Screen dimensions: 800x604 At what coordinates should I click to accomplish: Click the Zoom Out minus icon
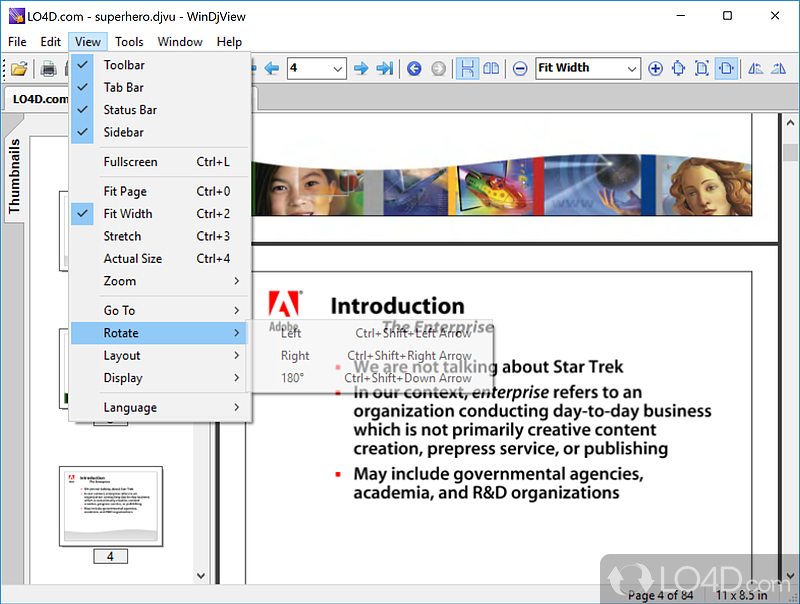pos(520,68)
